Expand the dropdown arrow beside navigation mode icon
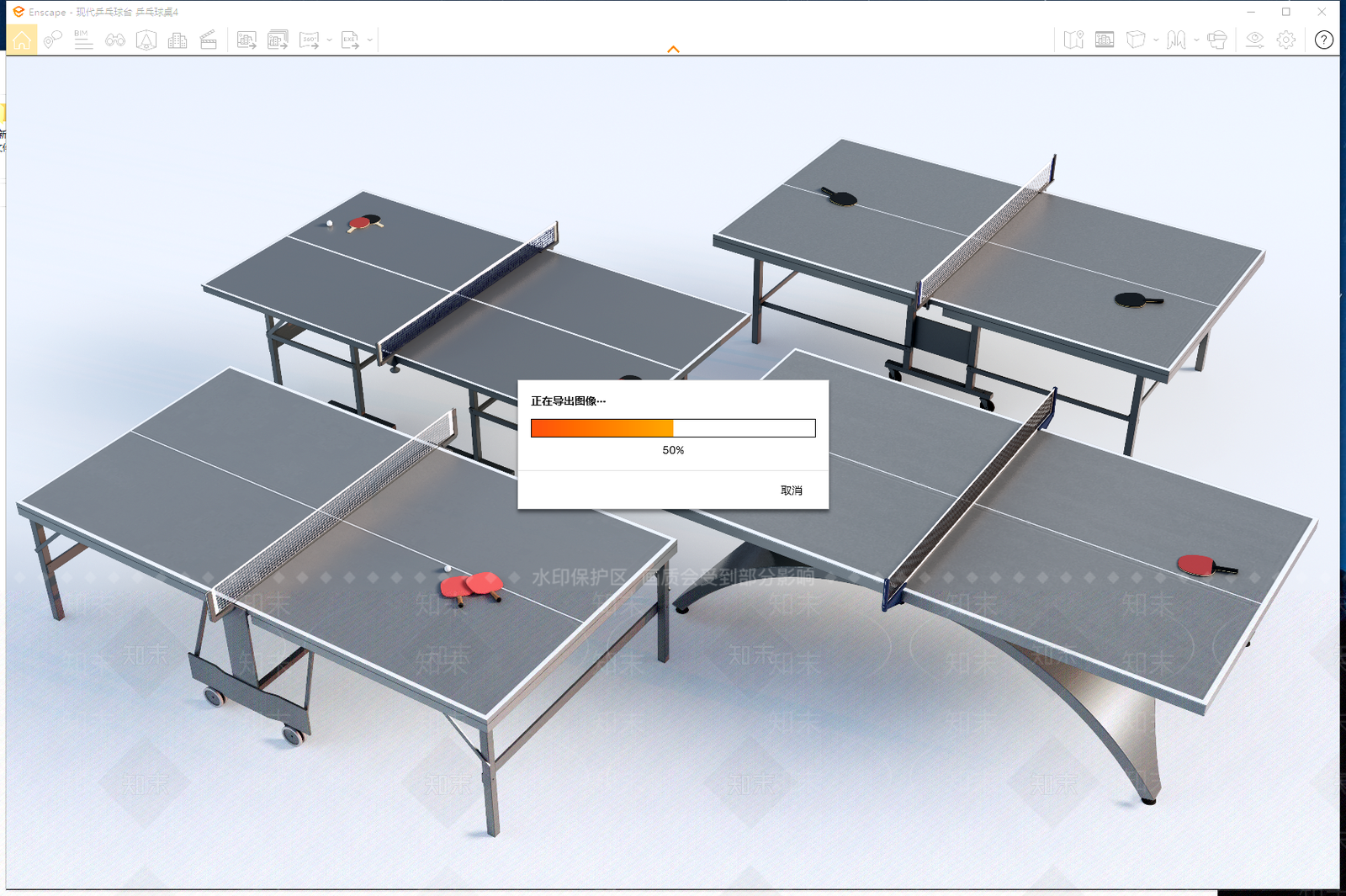1346x896 pixels. tap(1196, 40)
